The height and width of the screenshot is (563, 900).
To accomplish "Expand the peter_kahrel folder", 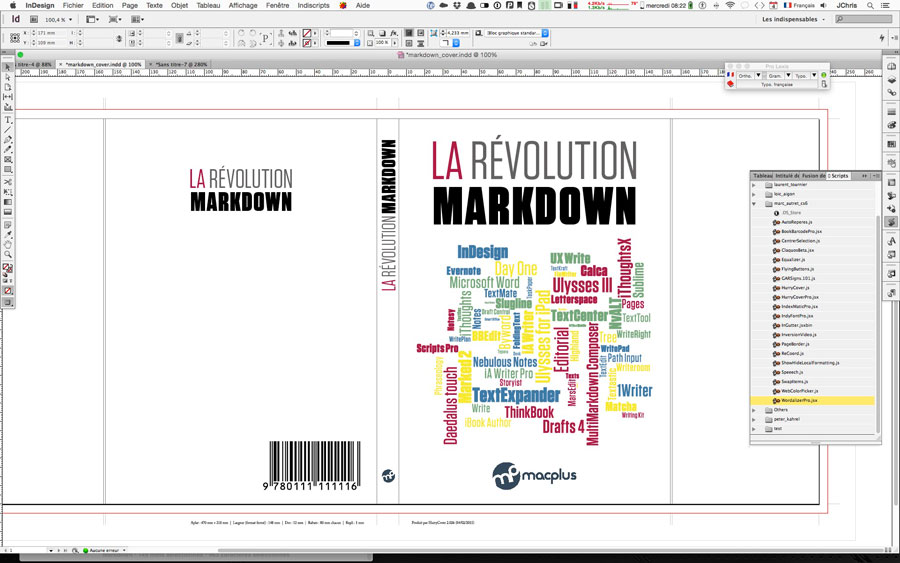I will tap(754, 420).
